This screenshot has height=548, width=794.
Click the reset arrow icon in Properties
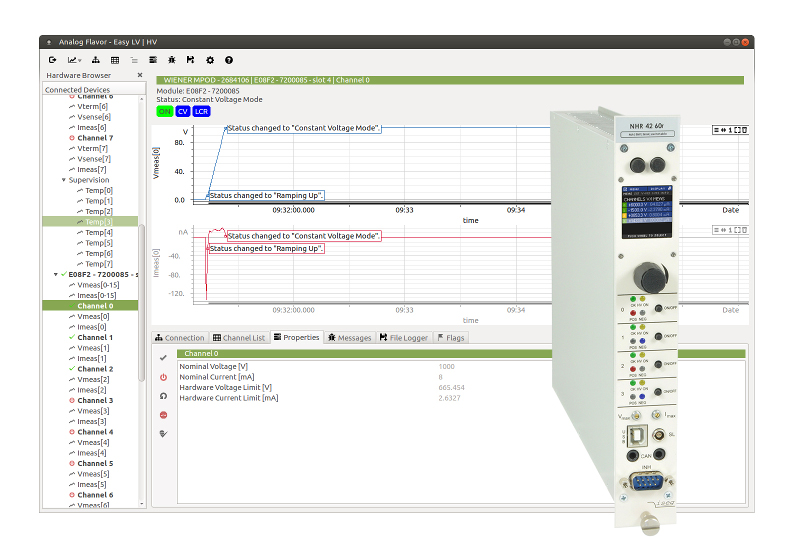tap(163, 396)
